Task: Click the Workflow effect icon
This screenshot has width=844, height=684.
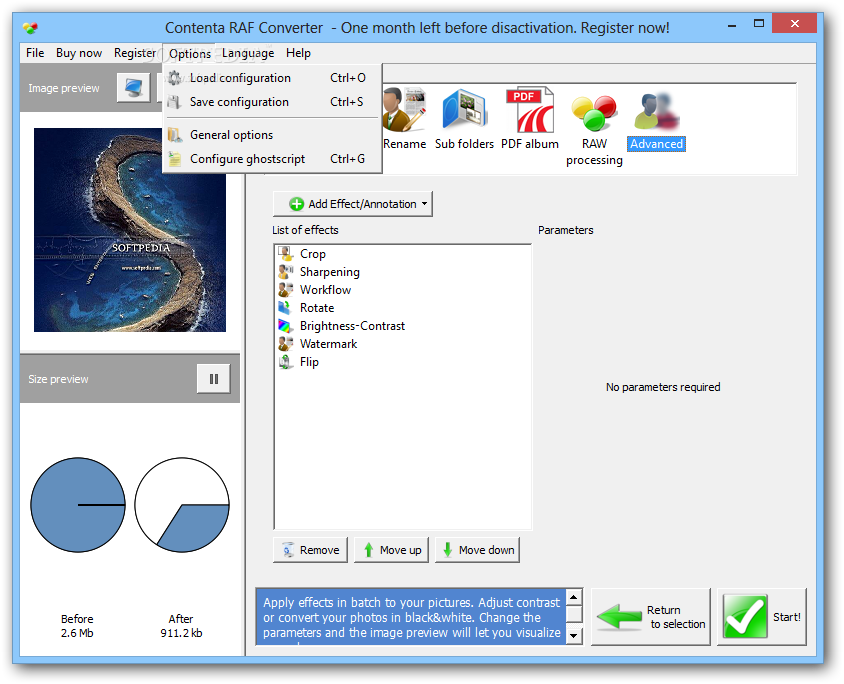Action: (x=285, y=290)
